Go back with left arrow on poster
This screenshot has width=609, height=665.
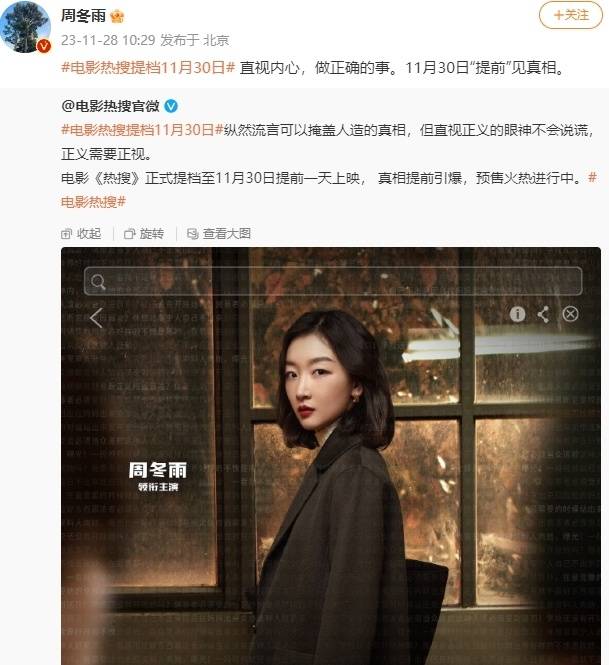click(x=96, y=318)
